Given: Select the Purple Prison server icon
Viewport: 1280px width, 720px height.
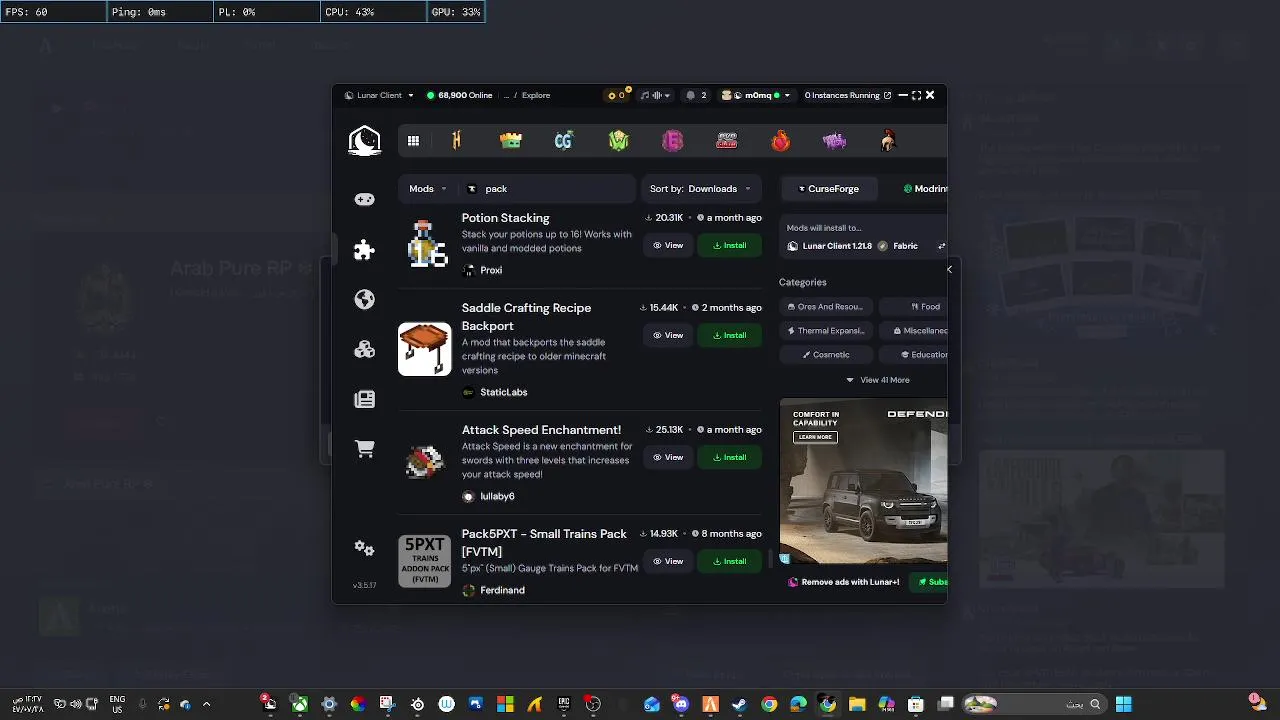Looking at the screenshot, I should [834, 141].
